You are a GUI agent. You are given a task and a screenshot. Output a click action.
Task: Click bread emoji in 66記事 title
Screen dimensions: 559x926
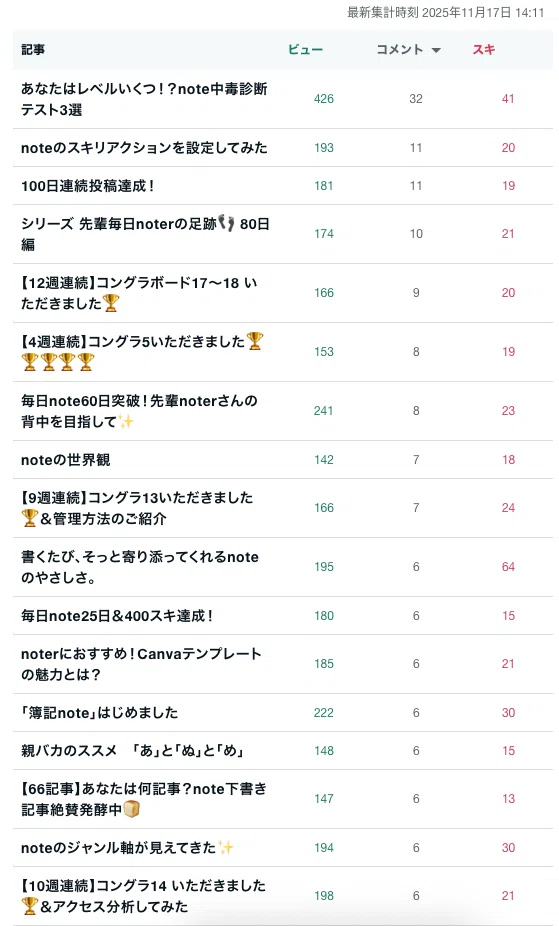(131, 808)
